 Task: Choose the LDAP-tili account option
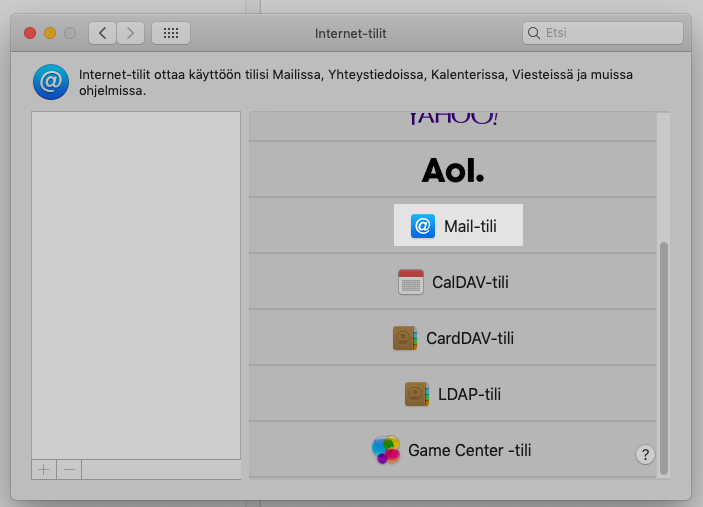(453, 394)
